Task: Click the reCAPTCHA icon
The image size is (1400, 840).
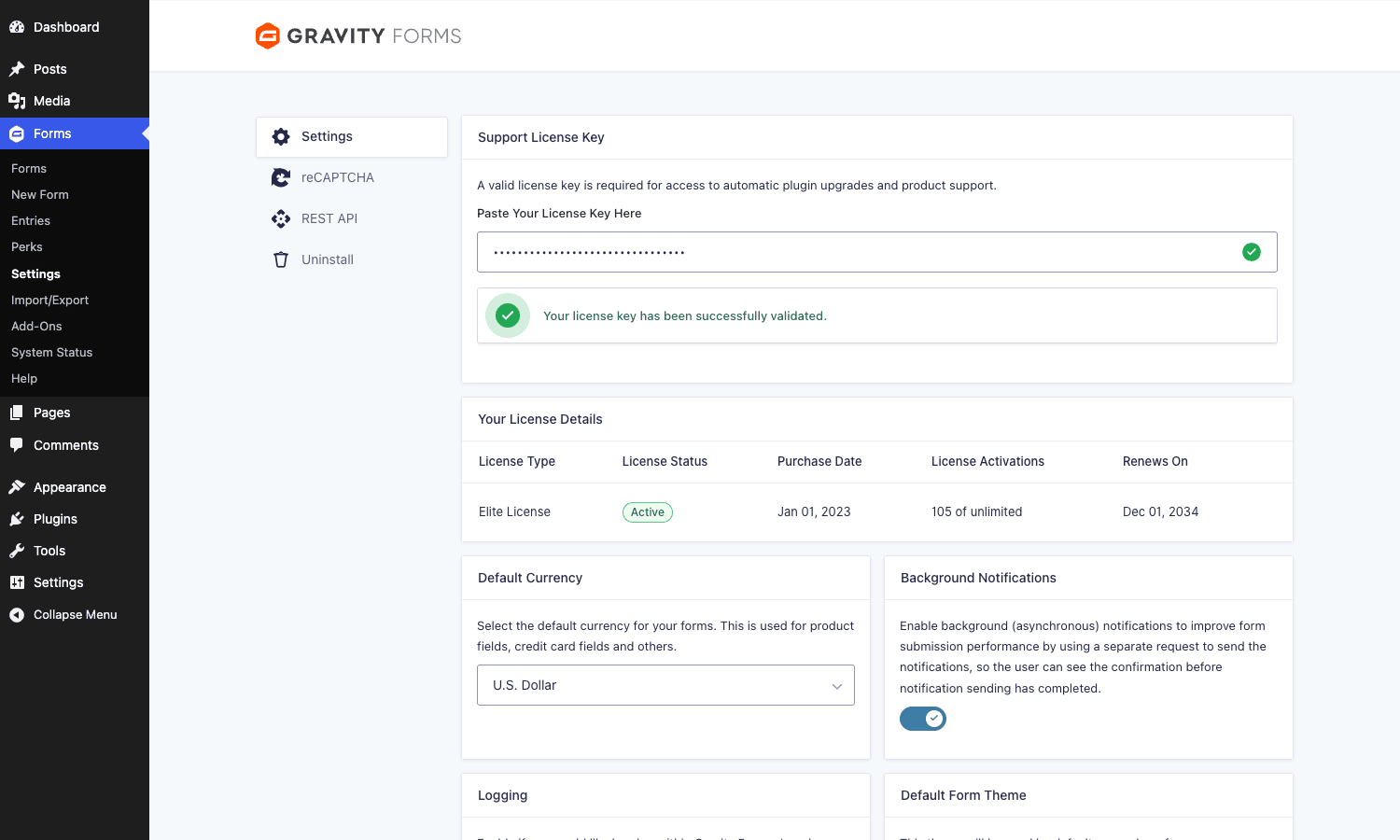Action: pyautogui.click(x=281, y=177)
